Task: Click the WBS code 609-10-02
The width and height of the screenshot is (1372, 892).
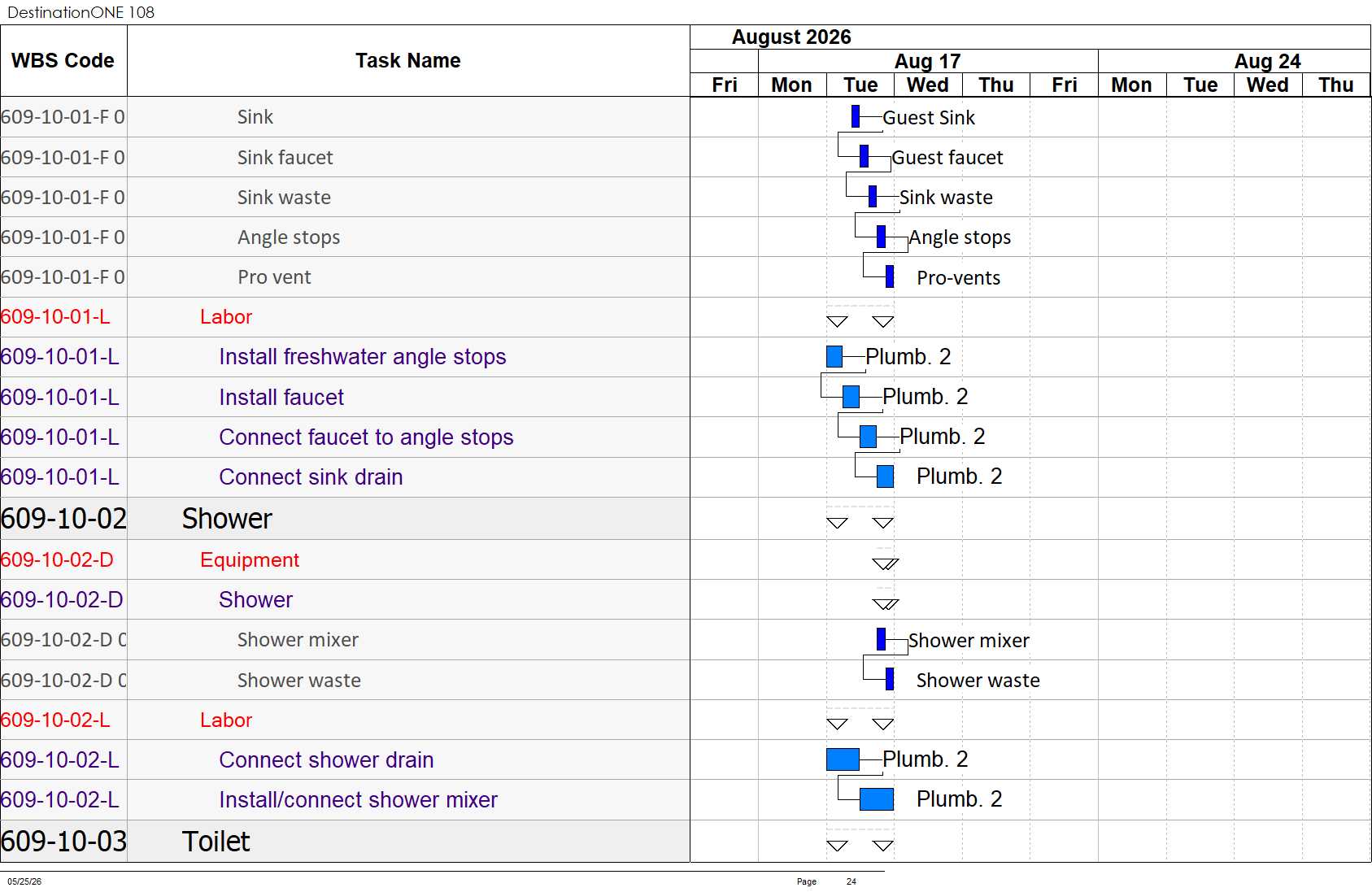Action: (63, 518)
